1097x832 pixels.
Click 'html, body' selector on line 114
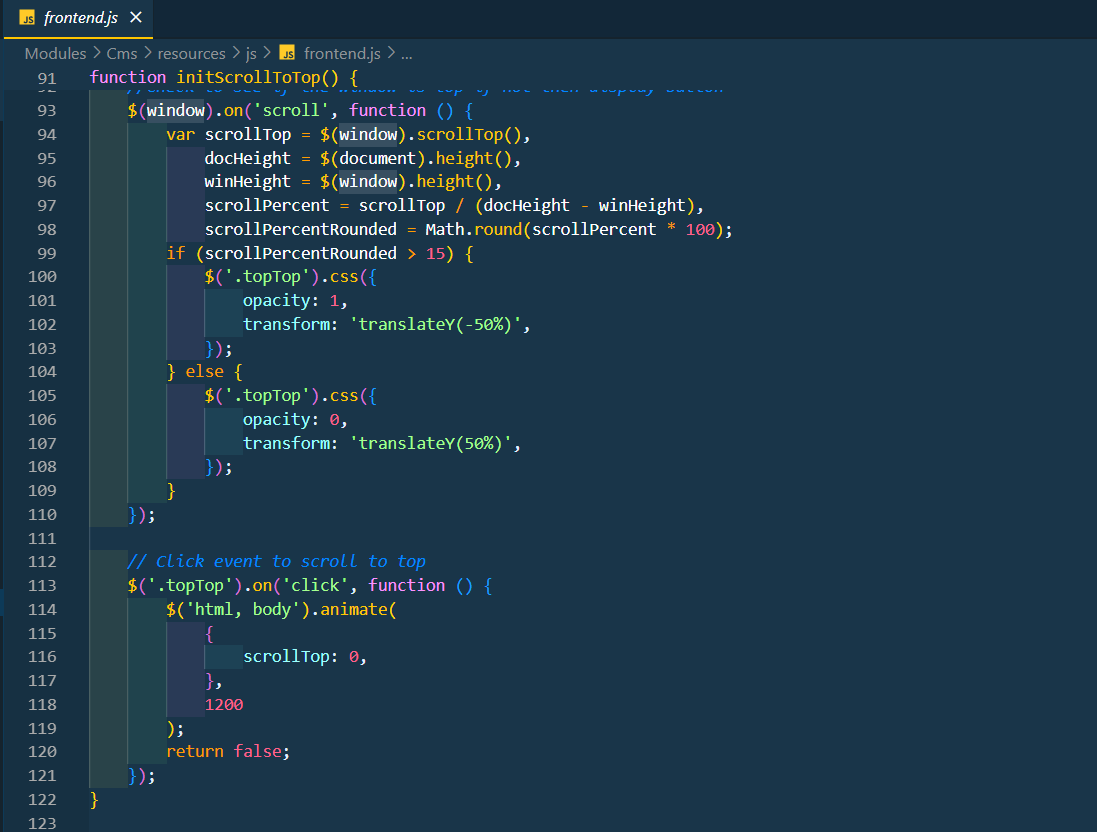(x=243, y=609)
